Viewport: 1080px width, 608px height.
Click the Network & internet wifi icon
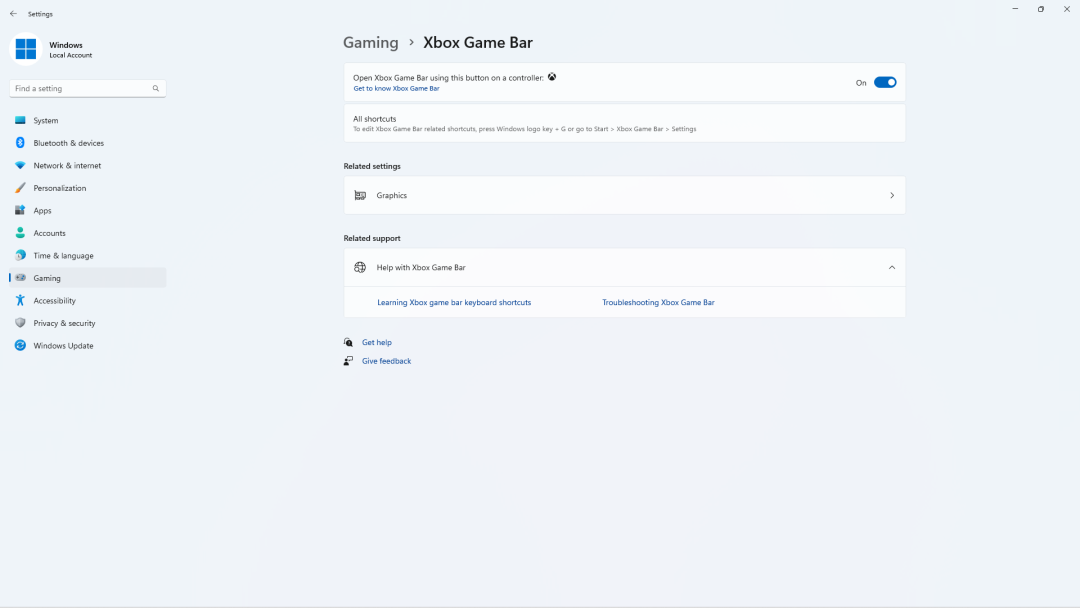[x=20, y=166]
